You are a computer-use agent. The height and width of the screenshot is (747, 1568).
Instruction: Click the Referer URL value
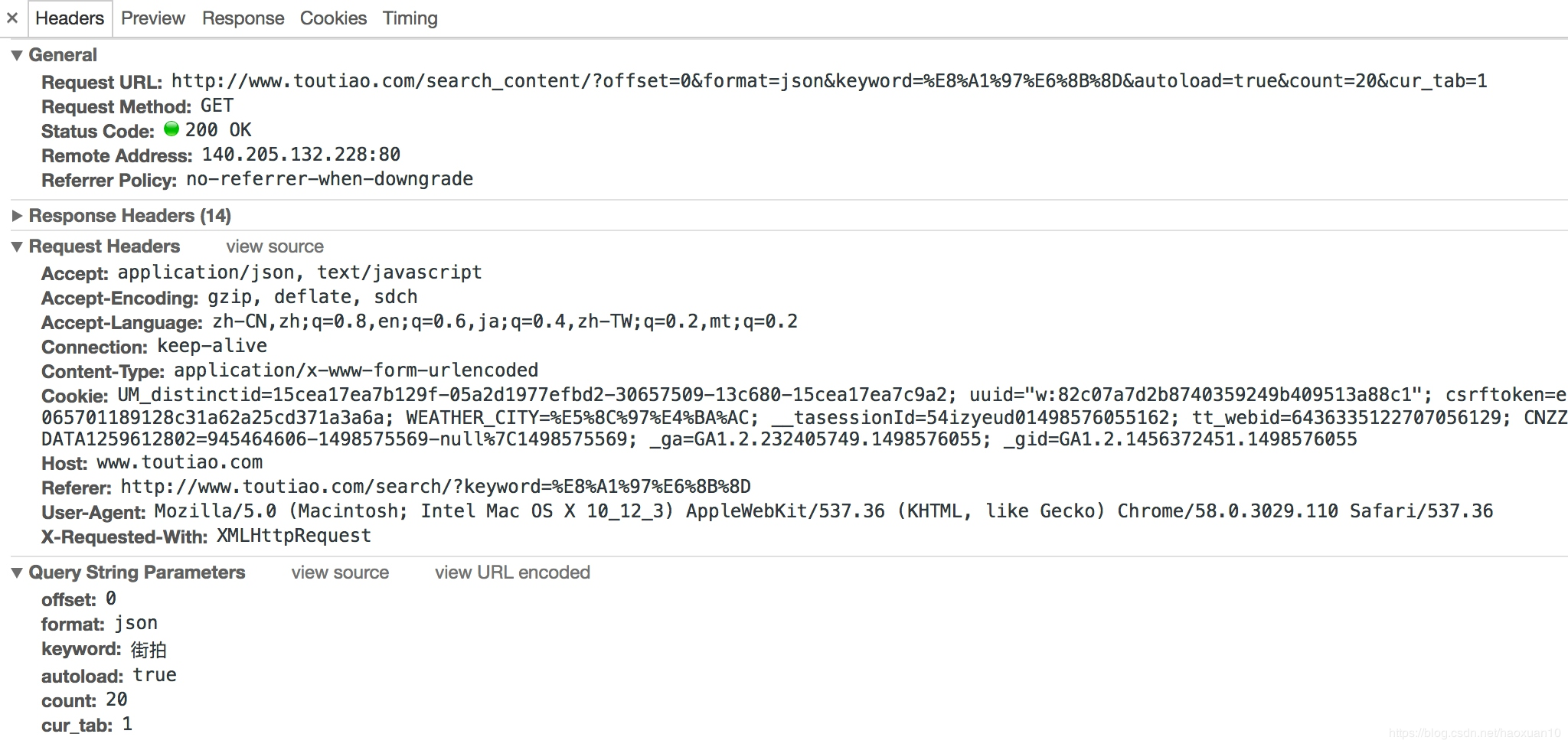[435, 487]
